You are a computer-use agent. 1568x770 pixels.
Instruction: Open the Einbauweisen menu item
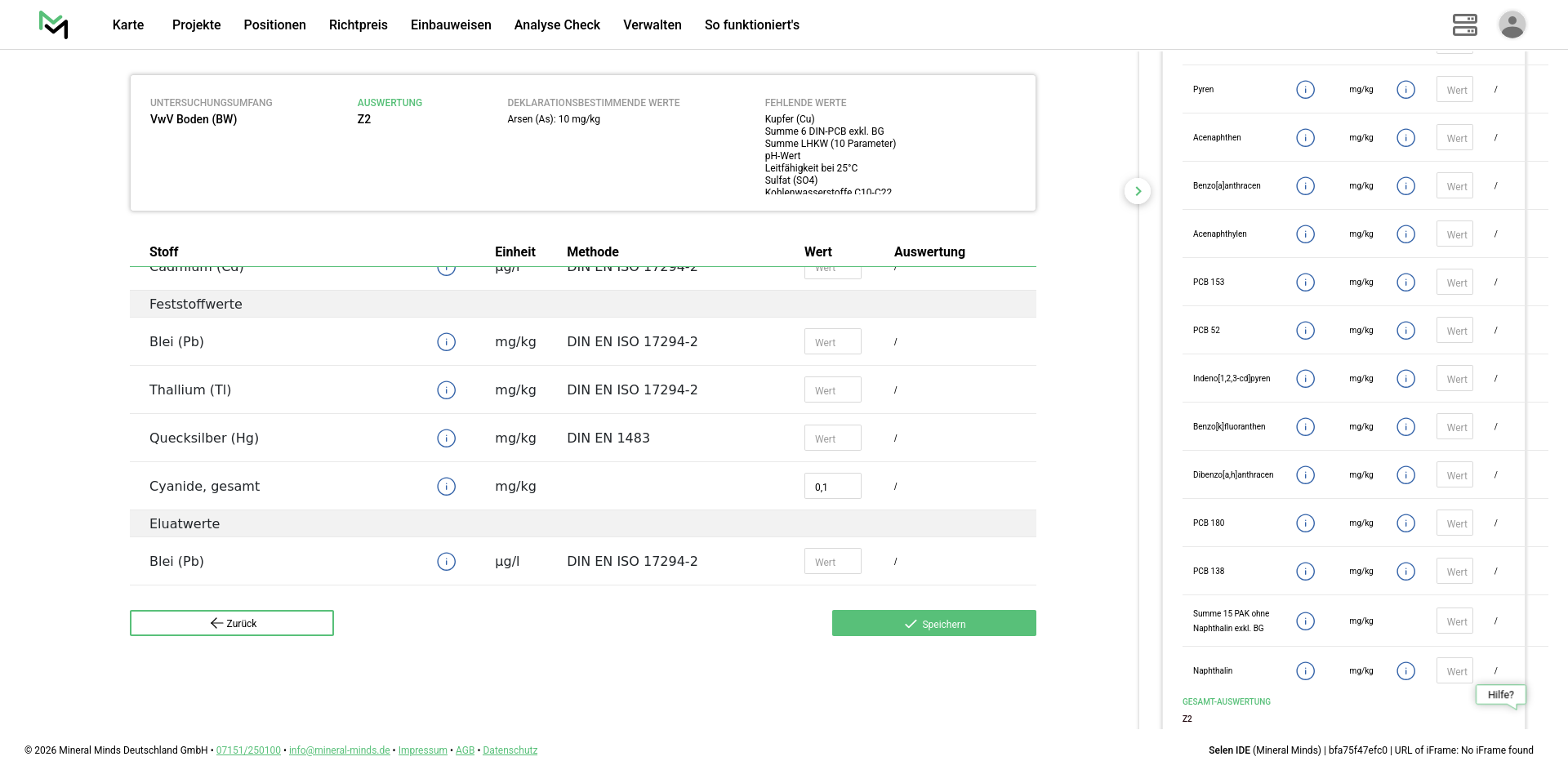tap(451, 24)
